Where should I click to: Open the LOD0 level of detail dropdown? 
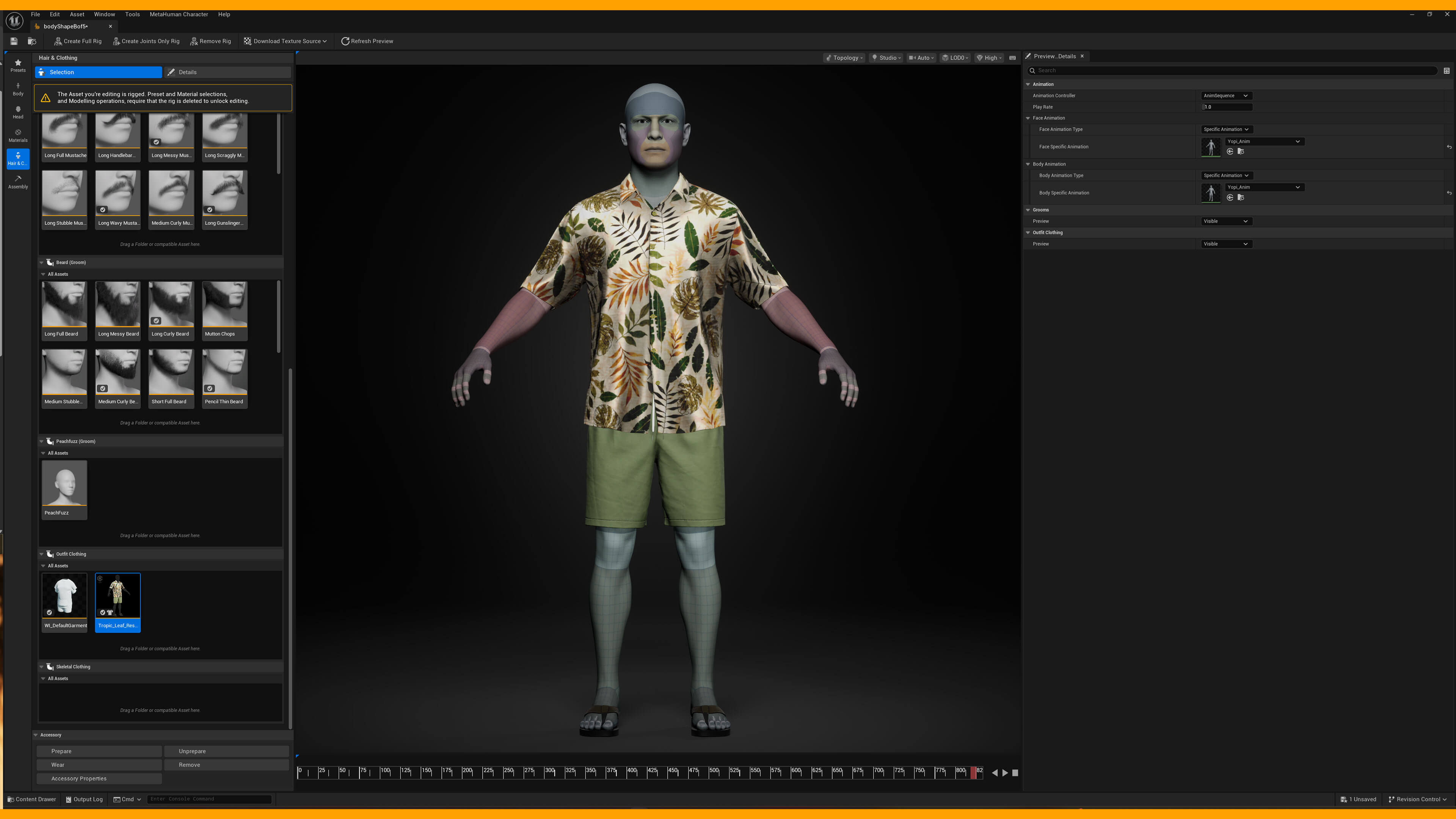tap(955, 58)
